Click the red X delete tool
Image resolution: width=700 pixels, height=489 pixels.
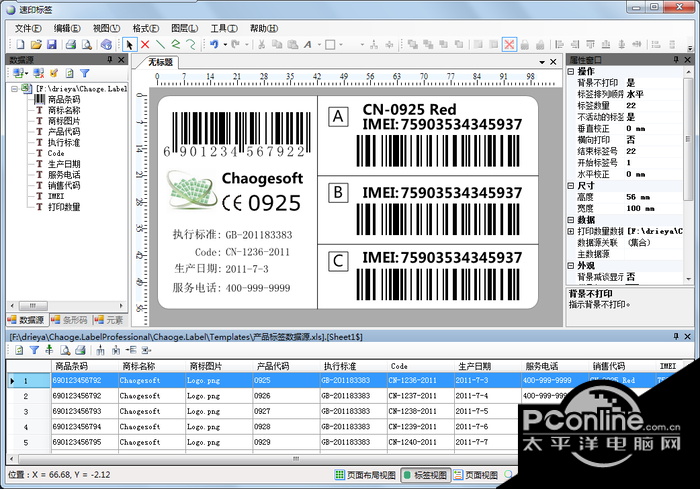[x=145, y=45]
